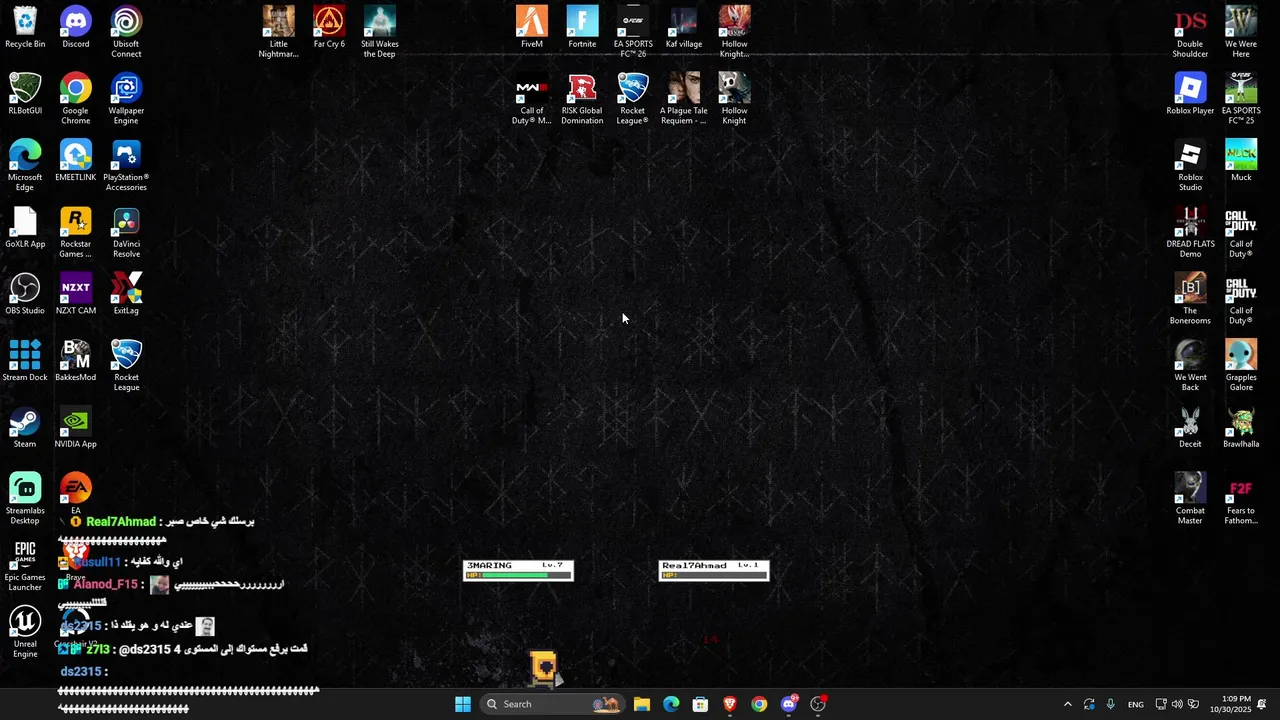Select the Call of Duty MW shortcut
Viewport: 1280px width, 720px height.
[x=532, y=99]
